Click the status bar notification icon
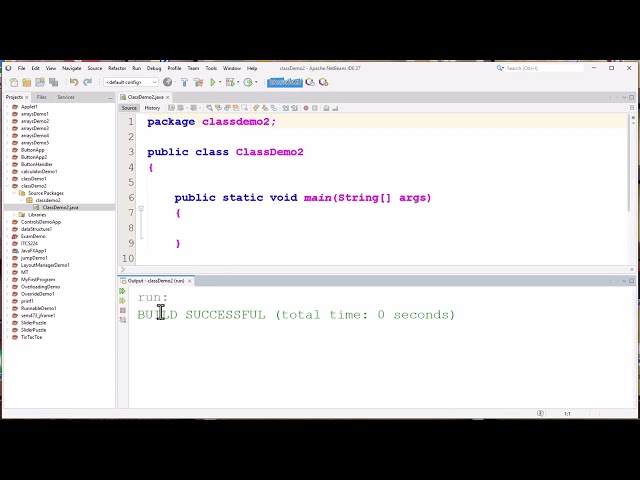 click(x=540, y=413)
